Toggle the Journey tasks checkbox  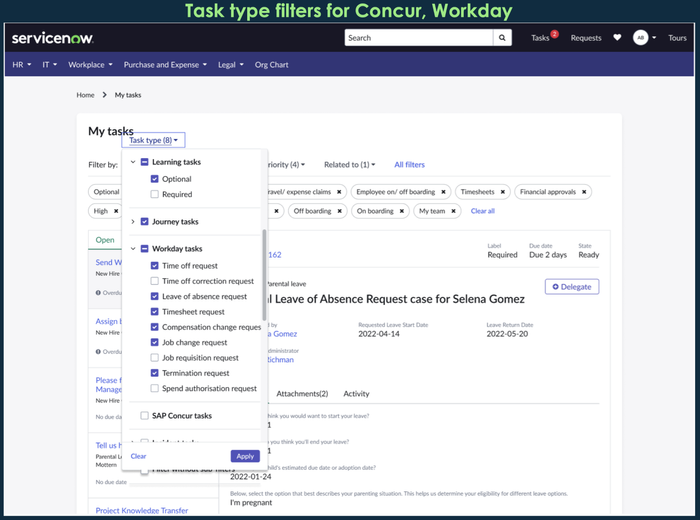coord(144,221)
